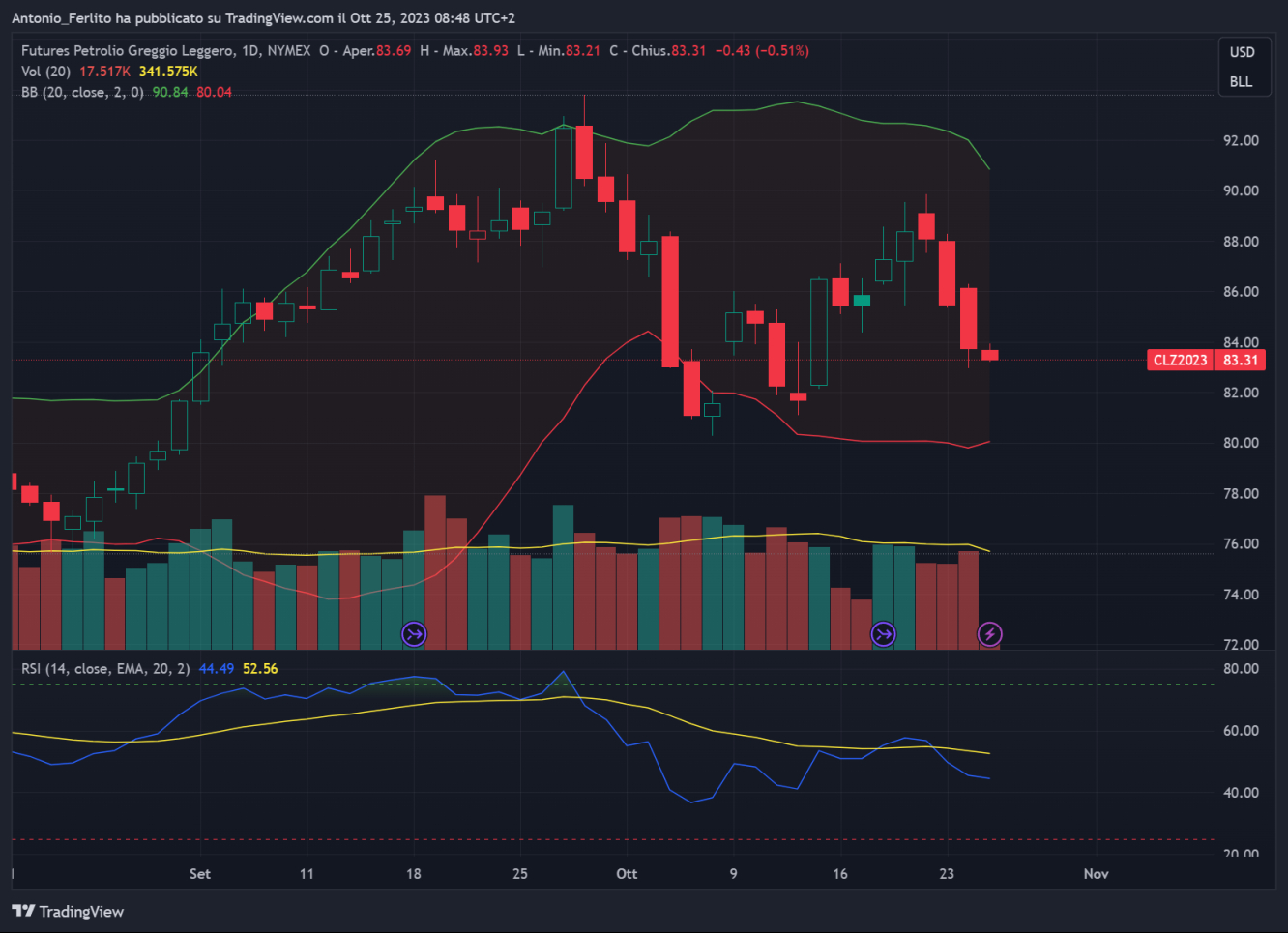Open the purple lightning bolt event icon

(x=989, y=634)
